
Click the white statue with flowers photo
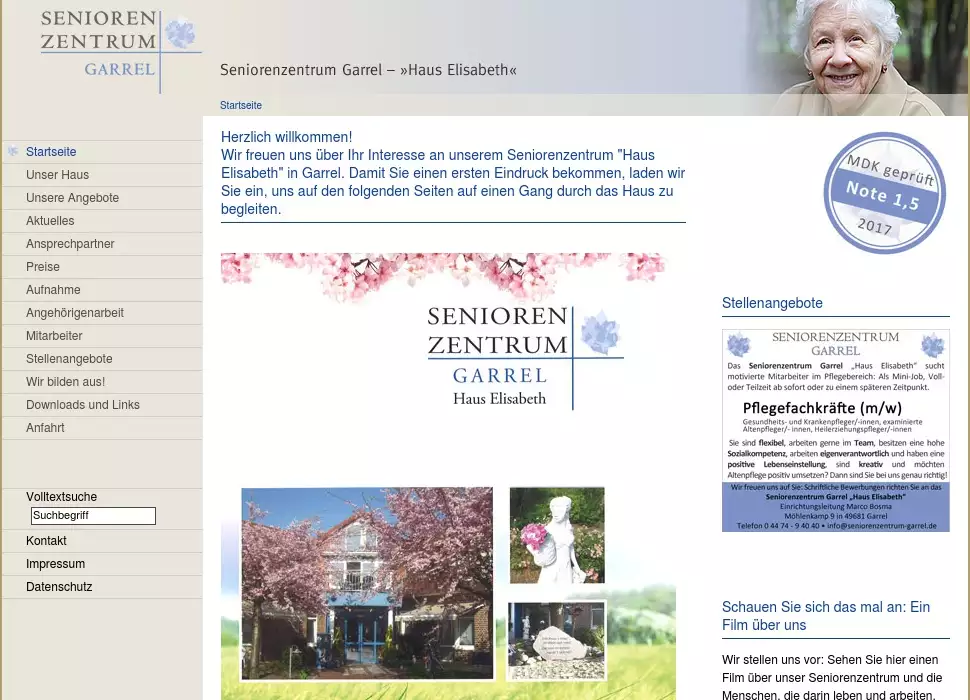tap(557, 535)
